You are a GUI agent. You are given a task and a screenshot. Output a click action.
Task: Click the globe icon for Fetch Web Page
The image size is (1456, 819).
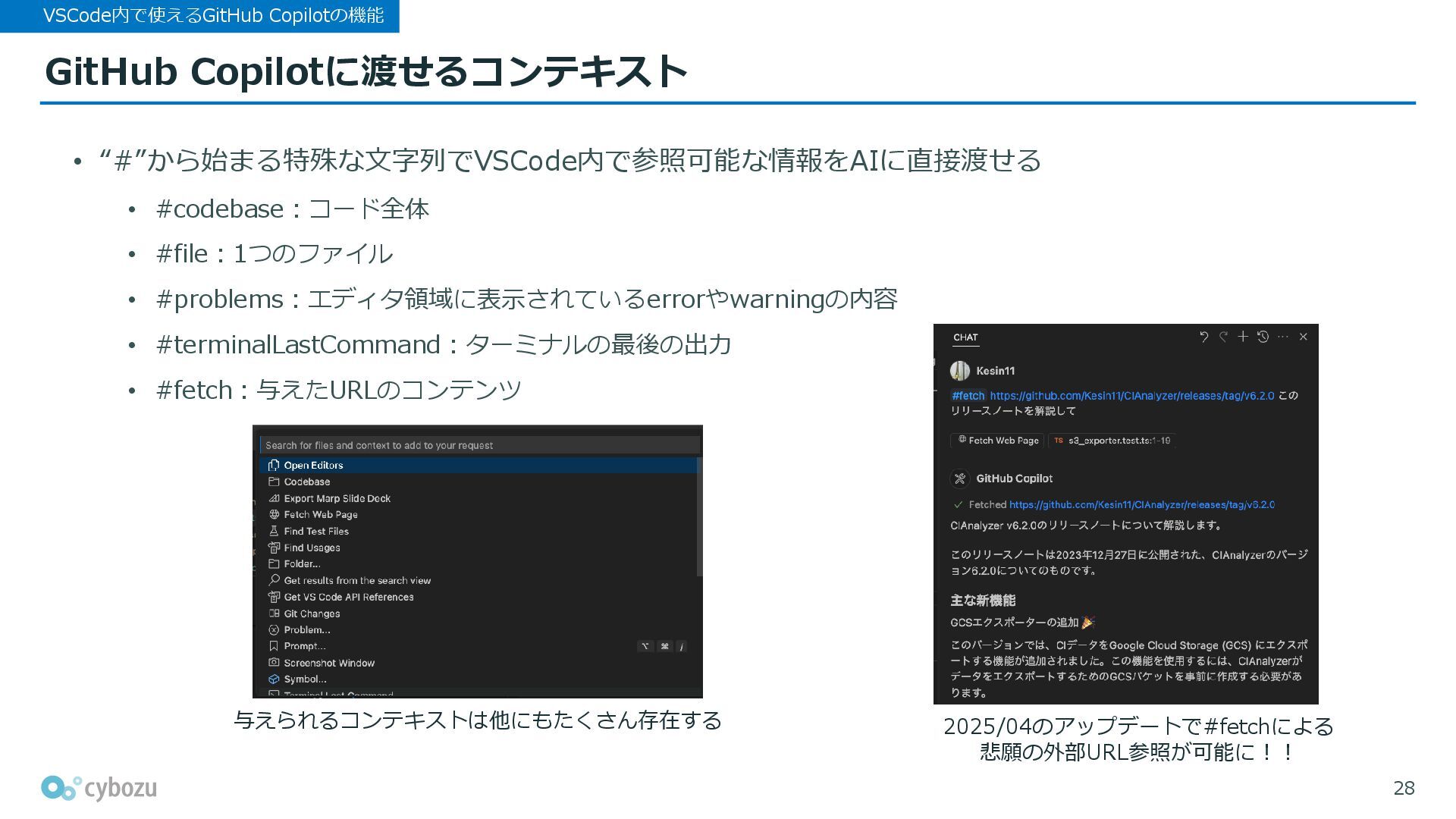(x=274, y=515)
